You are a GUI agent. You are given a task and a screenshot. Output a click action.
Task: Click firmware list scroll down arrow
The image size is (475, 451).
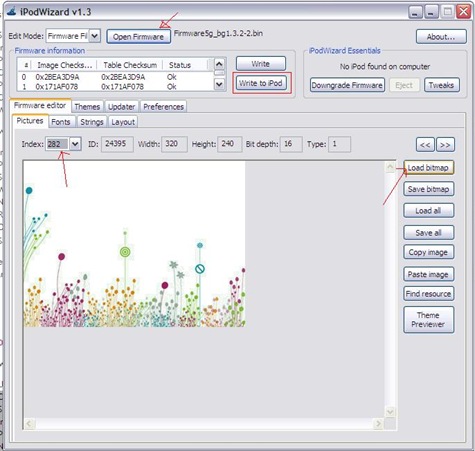coord(219,84)
